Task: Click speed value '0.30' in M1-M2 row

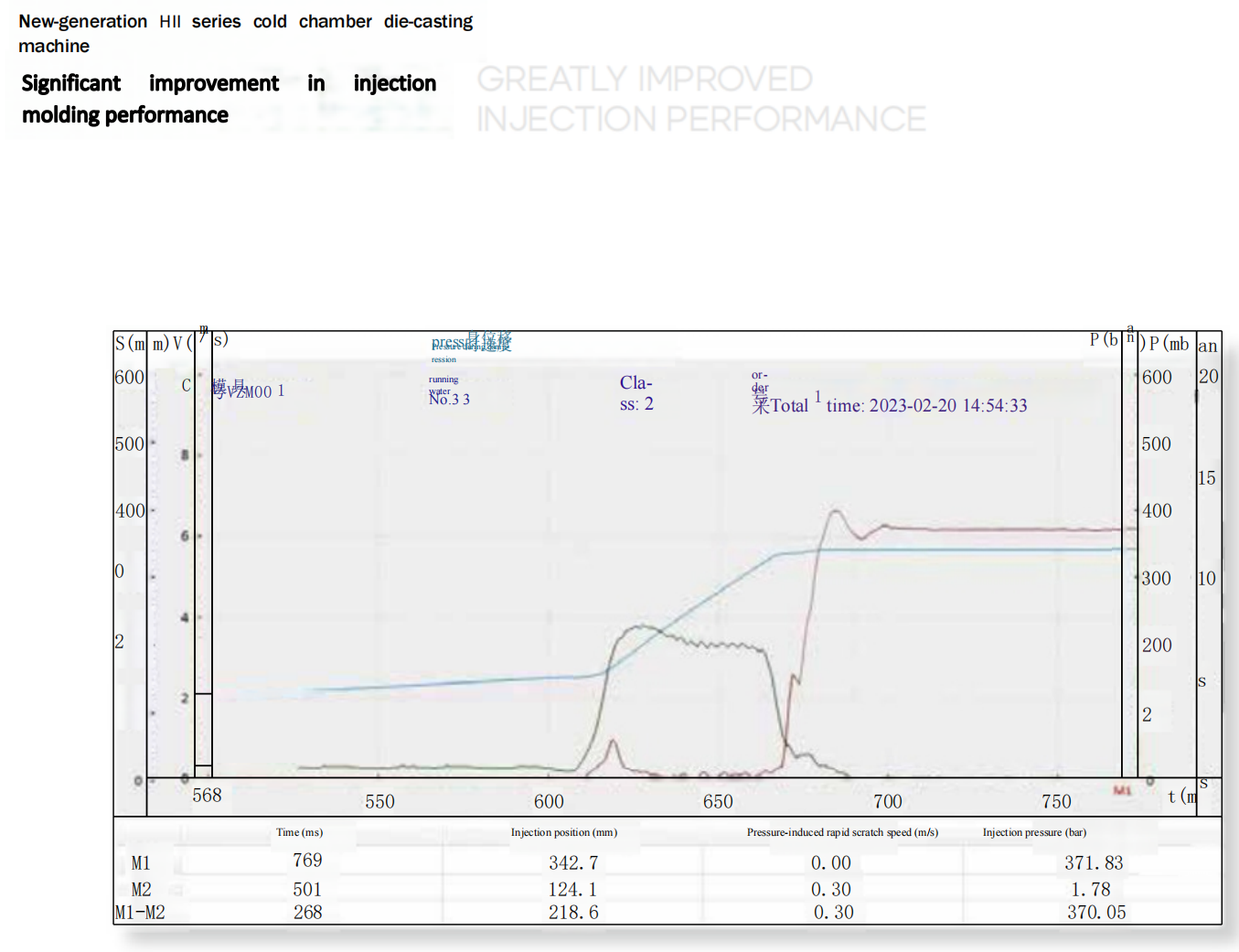Action: pyautogui.click(x=833, y=912)
